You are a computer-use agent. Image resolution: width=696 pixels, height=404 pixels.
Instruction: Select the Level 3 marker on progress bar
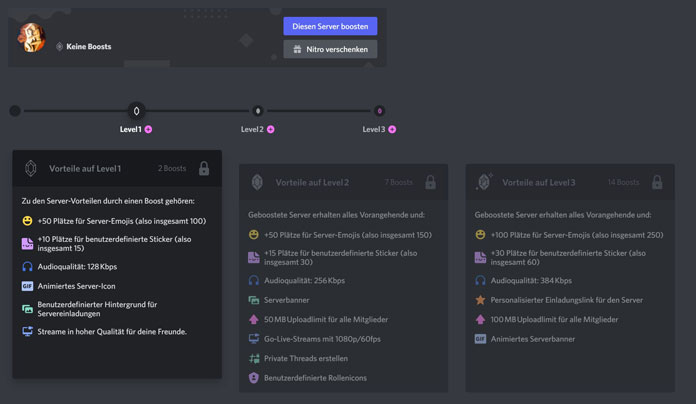pos(380,111)
